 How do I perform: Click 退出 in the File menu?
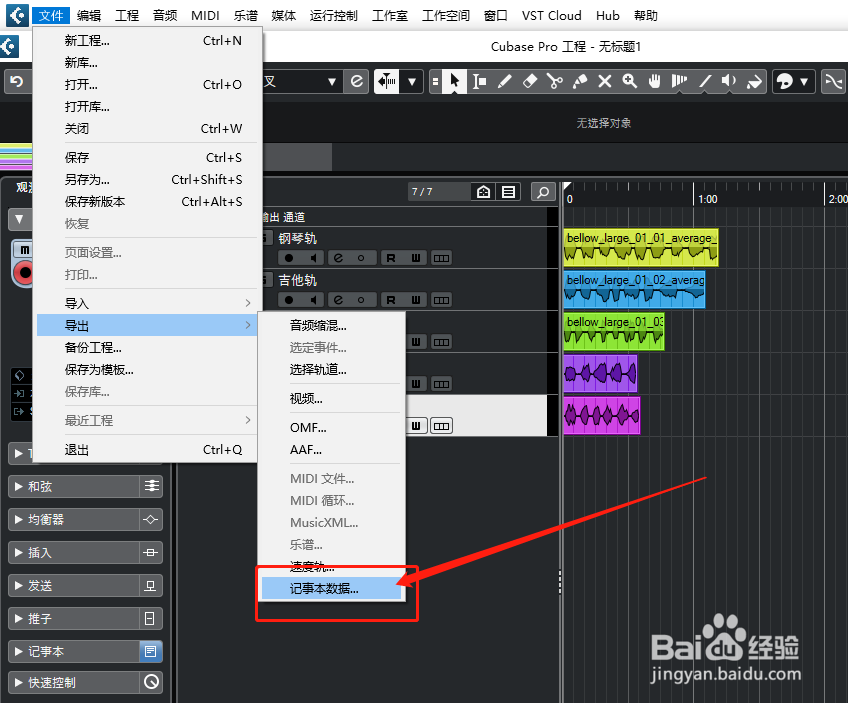147,449
